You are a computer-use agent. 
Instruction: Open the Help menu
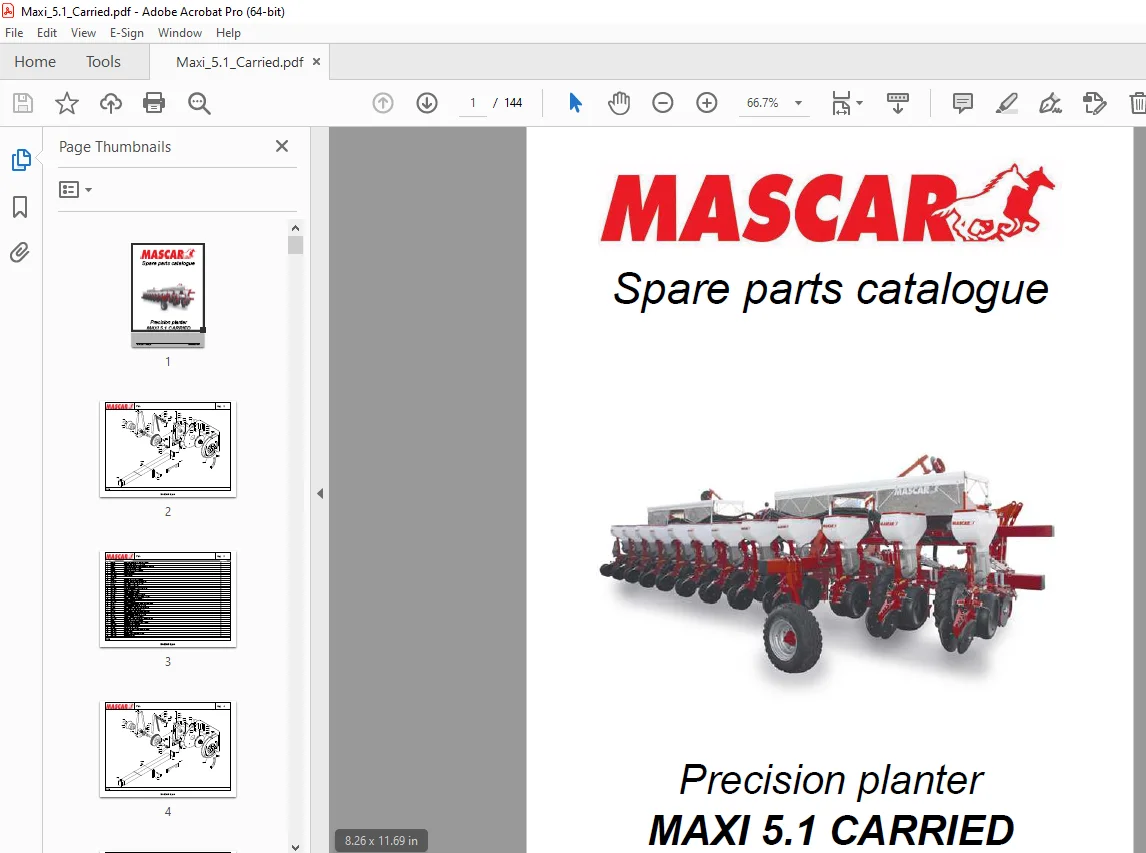tap(228, 33)
